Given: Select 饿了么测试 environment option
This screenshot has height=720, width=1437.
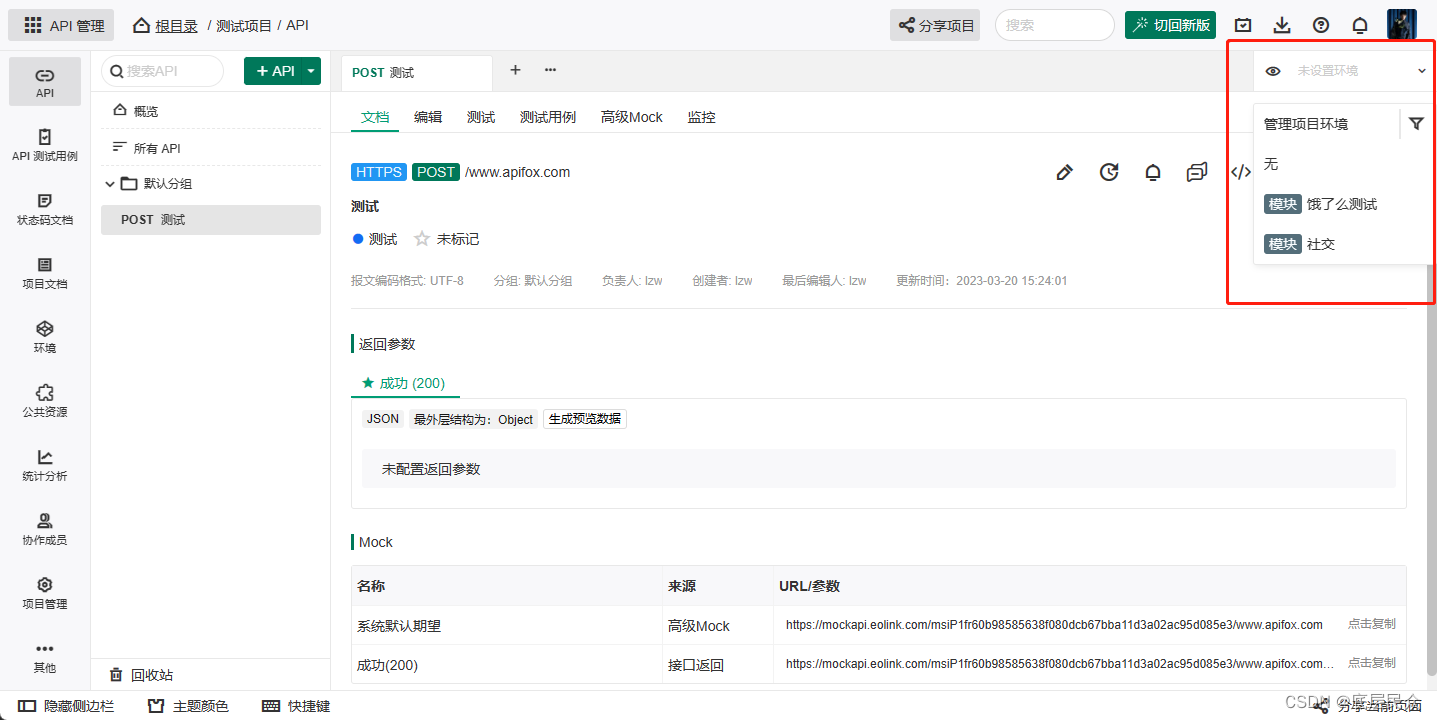Looking at the screenshot, I should [1345, 204].
